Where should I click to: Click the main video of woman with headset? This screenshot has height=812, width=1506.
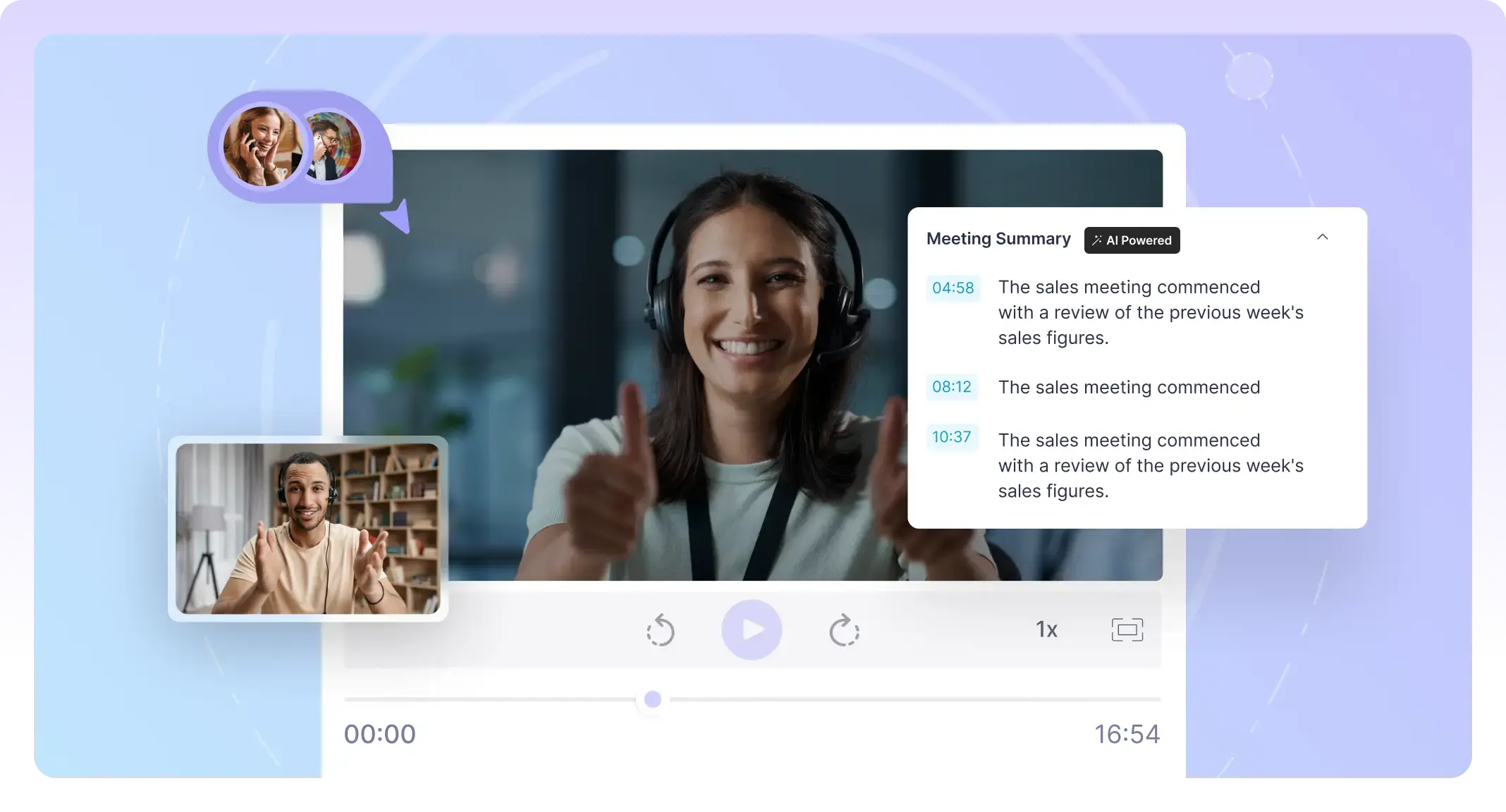tap(753, 365)
